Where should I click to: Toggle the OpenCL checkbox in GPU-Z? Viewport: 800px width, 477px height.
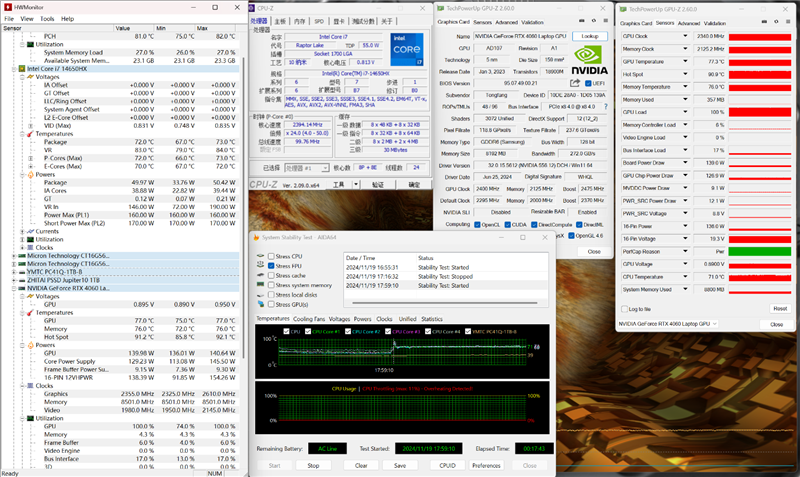pyautogui.click(x=477, y=224)
